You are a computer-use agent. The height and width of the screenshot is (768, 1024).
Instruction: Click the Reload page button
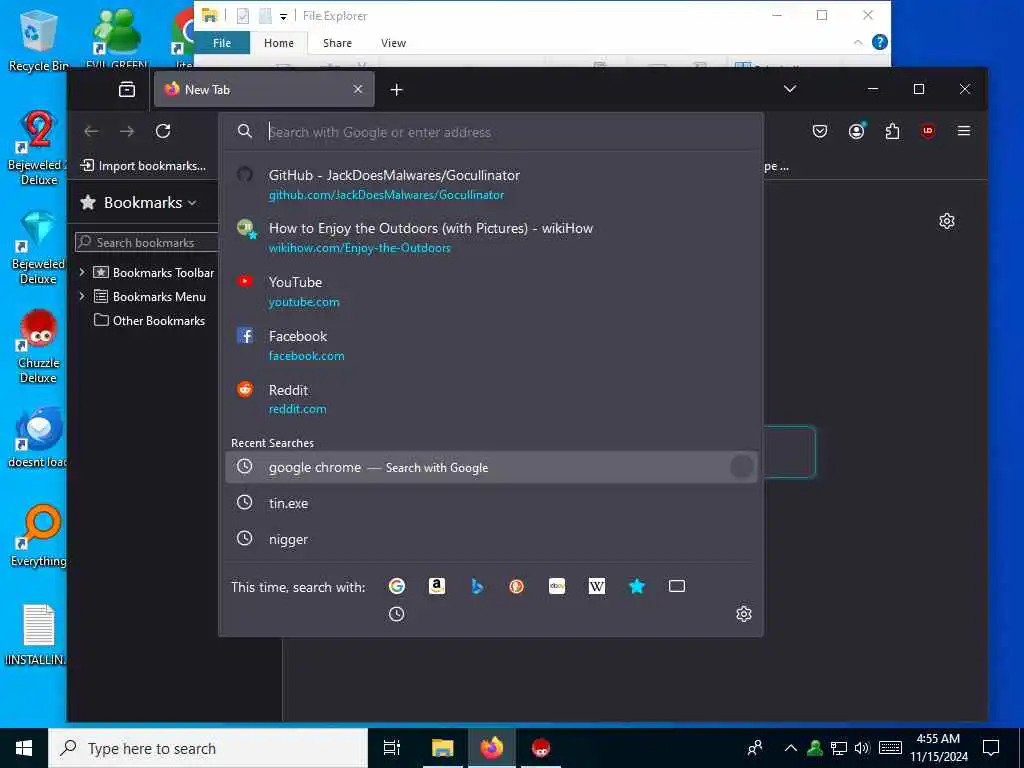click(163, 131)
